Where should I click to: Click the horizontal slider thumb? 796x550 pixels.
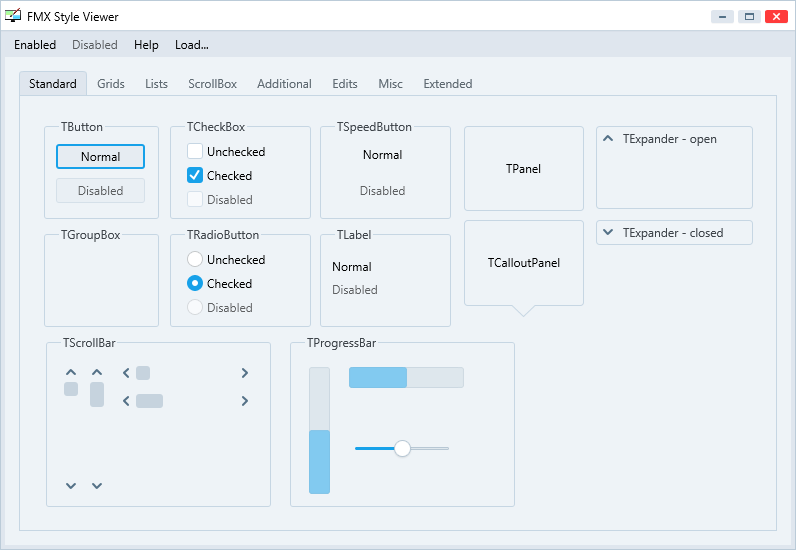(402, 448)
